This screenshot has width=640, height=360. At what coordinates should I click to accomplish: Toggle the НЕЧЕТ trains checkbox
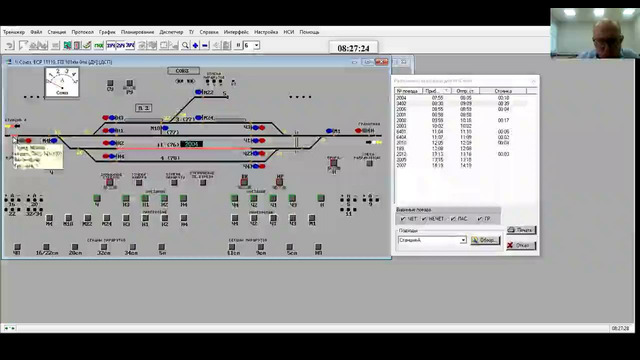[424, 219]
